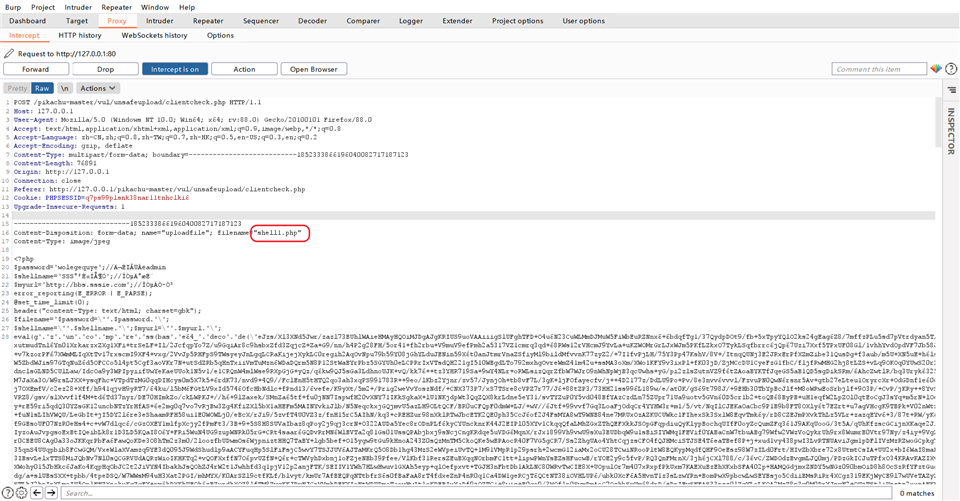The width and height of the screenshot is (960, 501).
Task: Click the POST request line text
Action: point(137,102)
